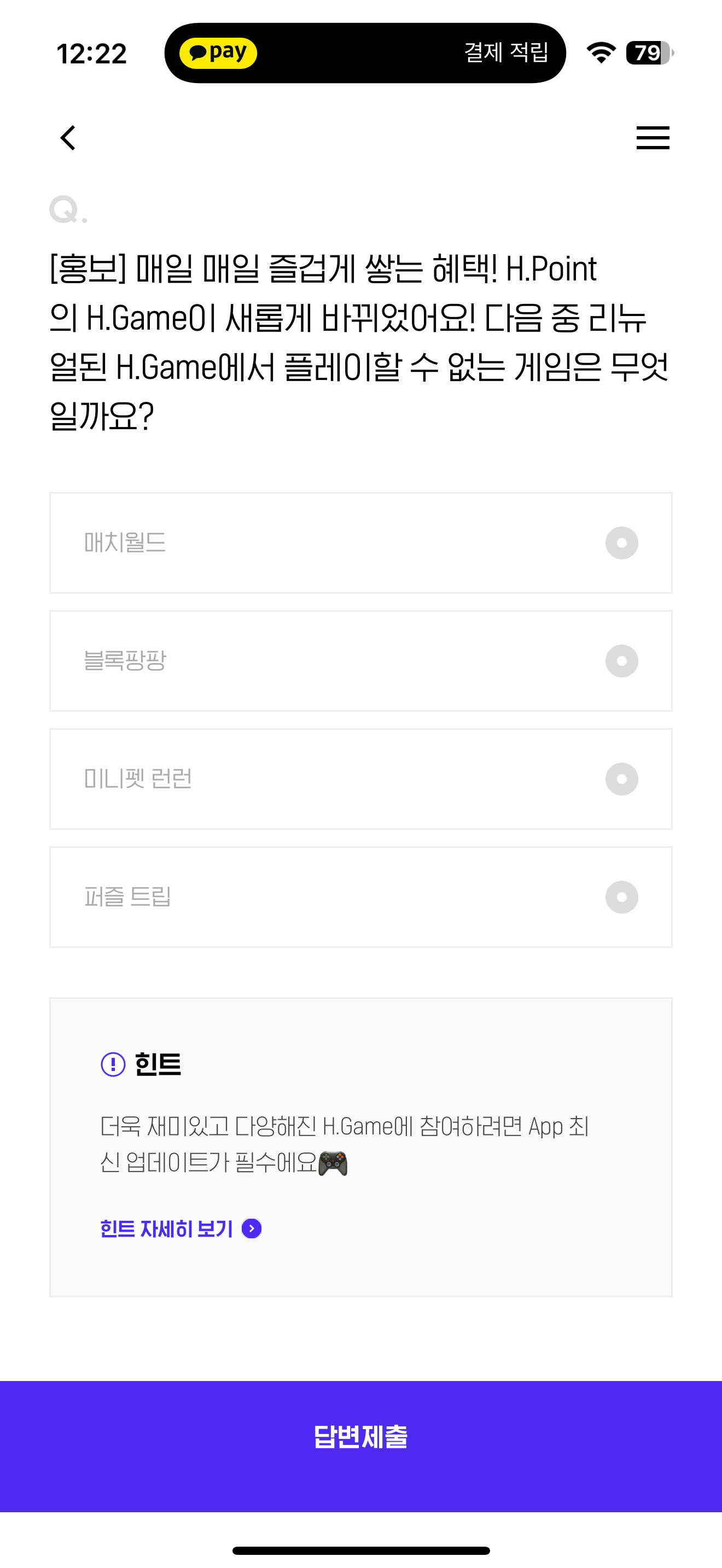Select the 미니펫 런런 radio button

point(621,779)
